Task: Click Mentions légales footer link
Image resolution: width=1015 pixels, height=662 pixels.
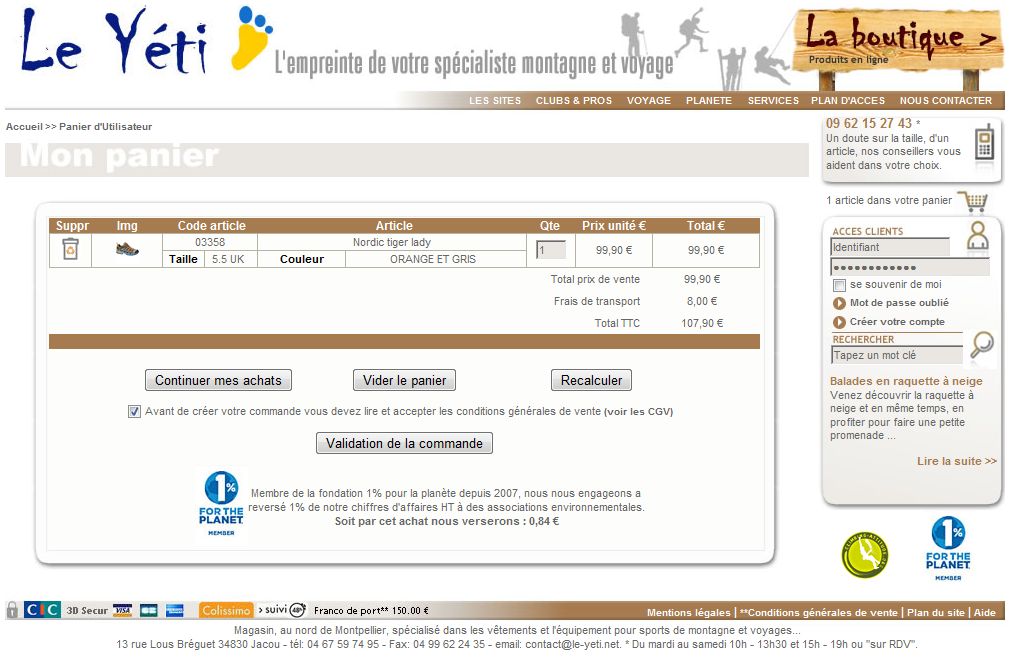Action: [689, 613]
